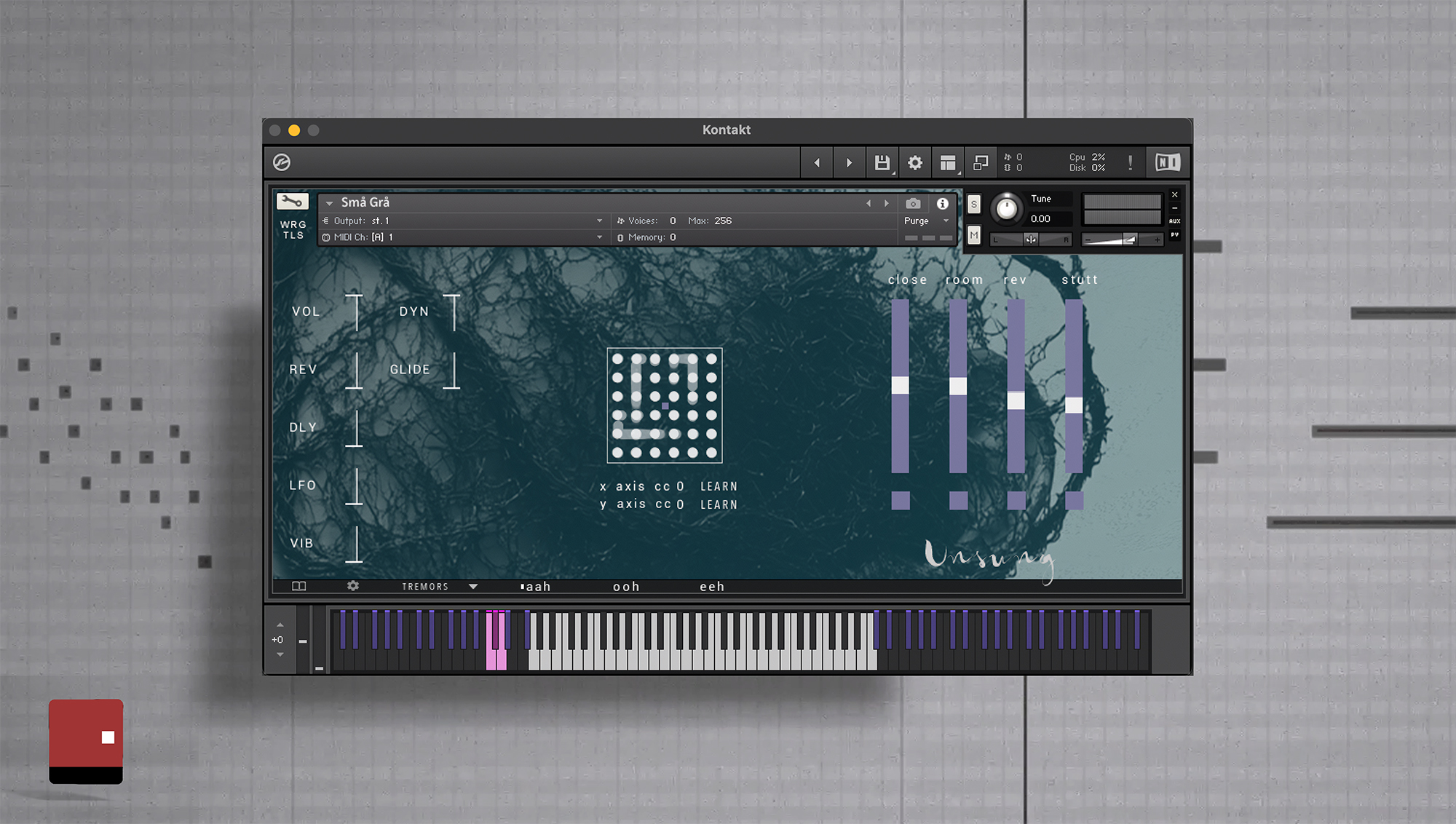Click the instrument volume slider handle

(1129, 239)
